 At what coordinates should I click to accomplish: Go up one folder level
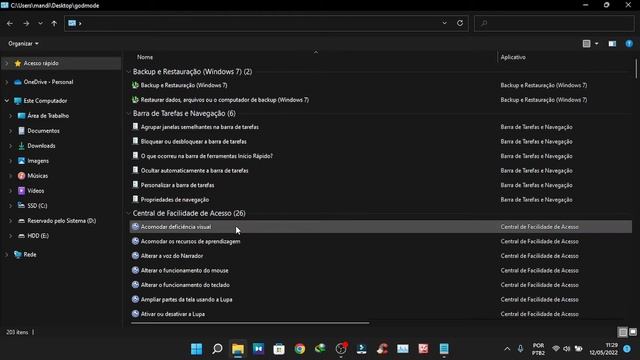tap(54, 24)
